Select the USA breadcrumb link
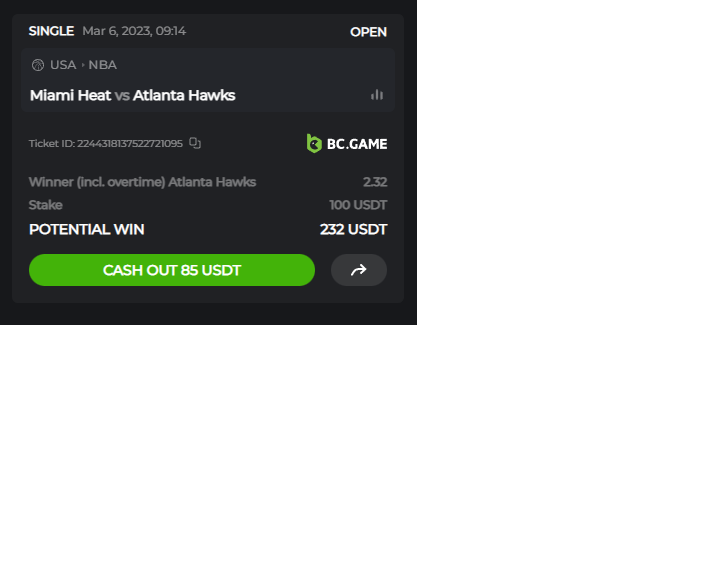This screenshot has width=720, height=563. coord(63,65)
